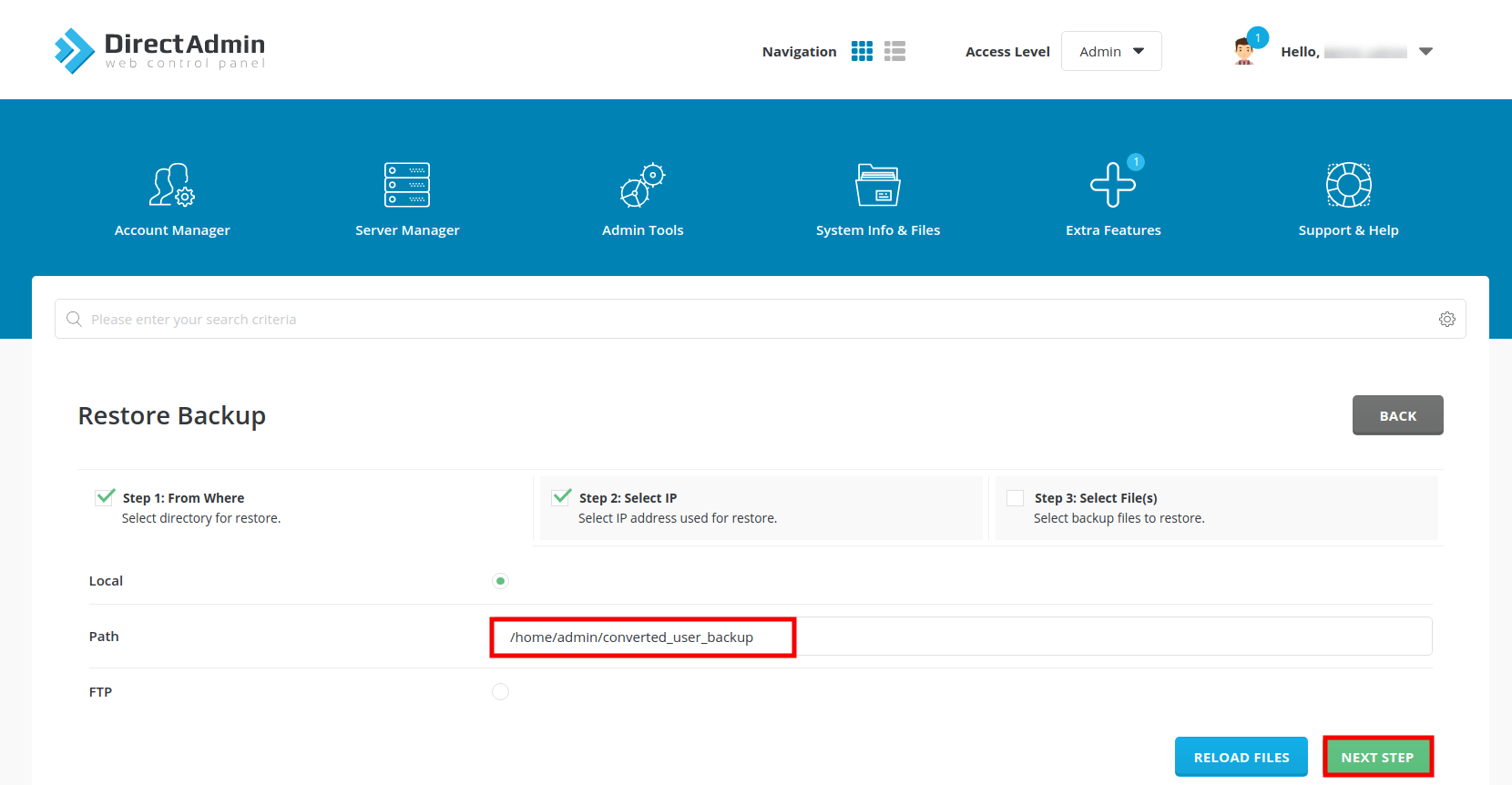Click Step 3 empty checkbox

(x=1015, y=498)
